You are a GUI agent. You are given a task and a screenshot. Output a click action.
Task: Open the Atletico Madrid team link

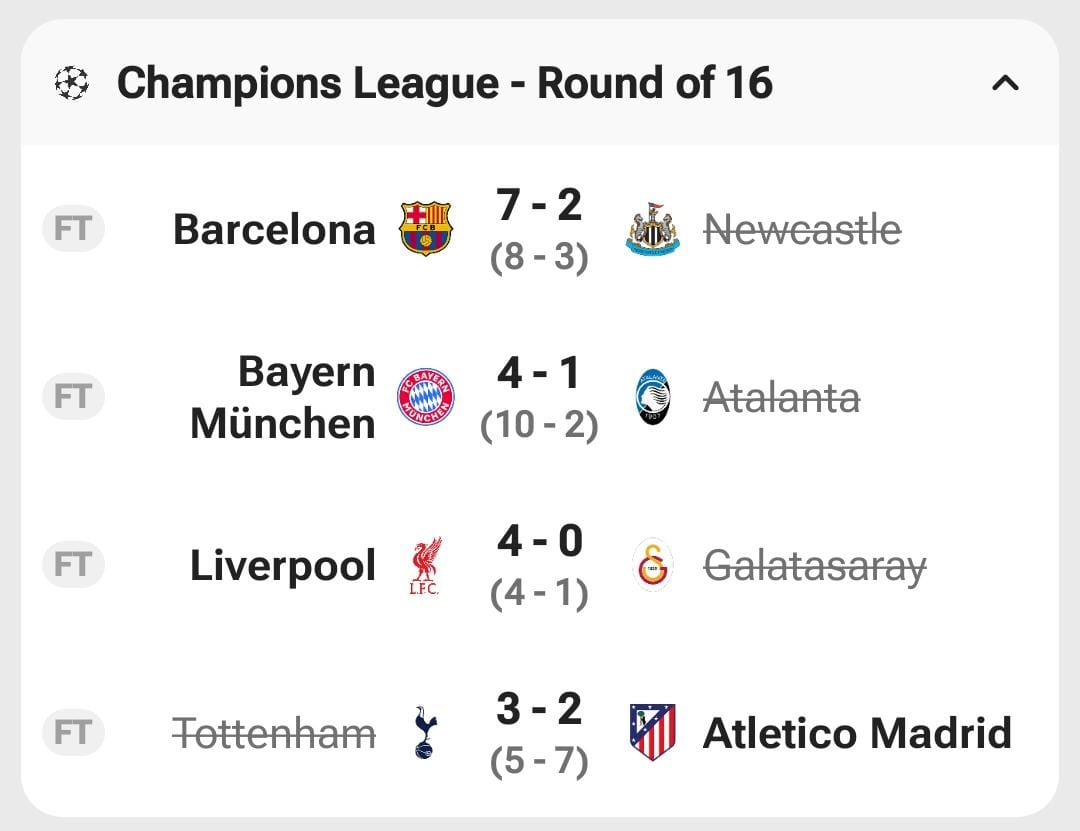point(857,733)
